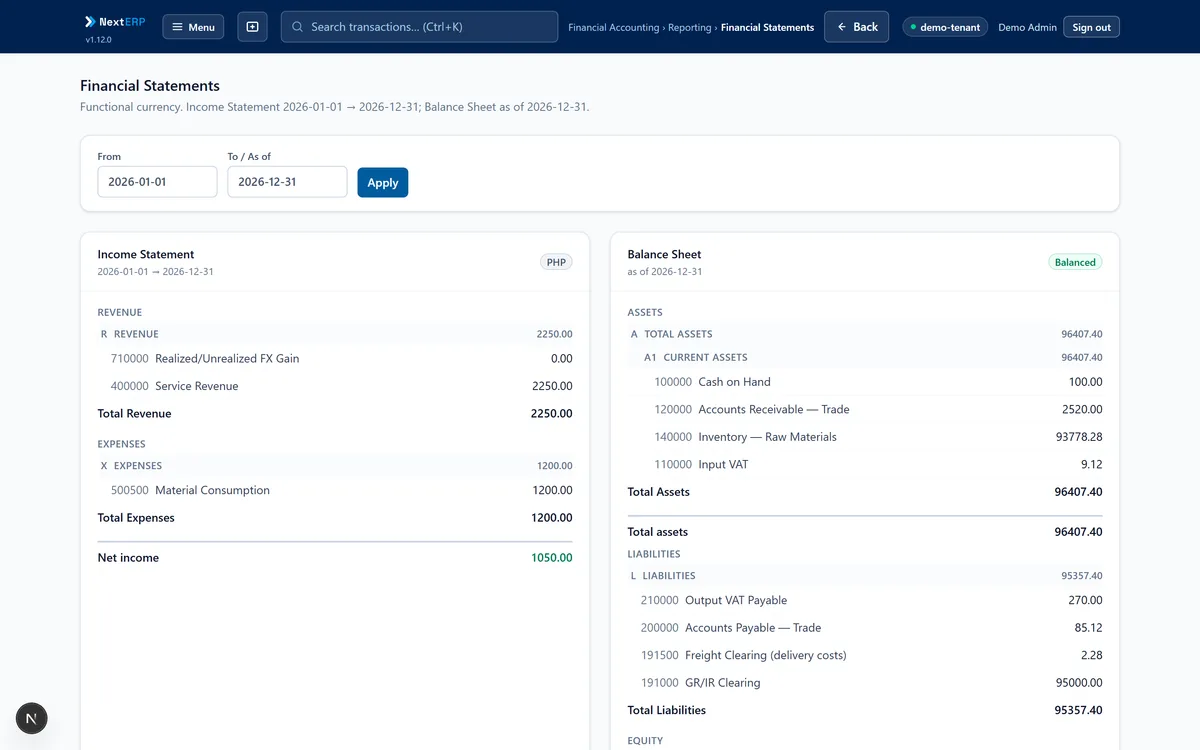This screenshot has width=1200, height=750.
Task: Select 191000 GR/IR Clearing row
Action: (x=865, y=683)
